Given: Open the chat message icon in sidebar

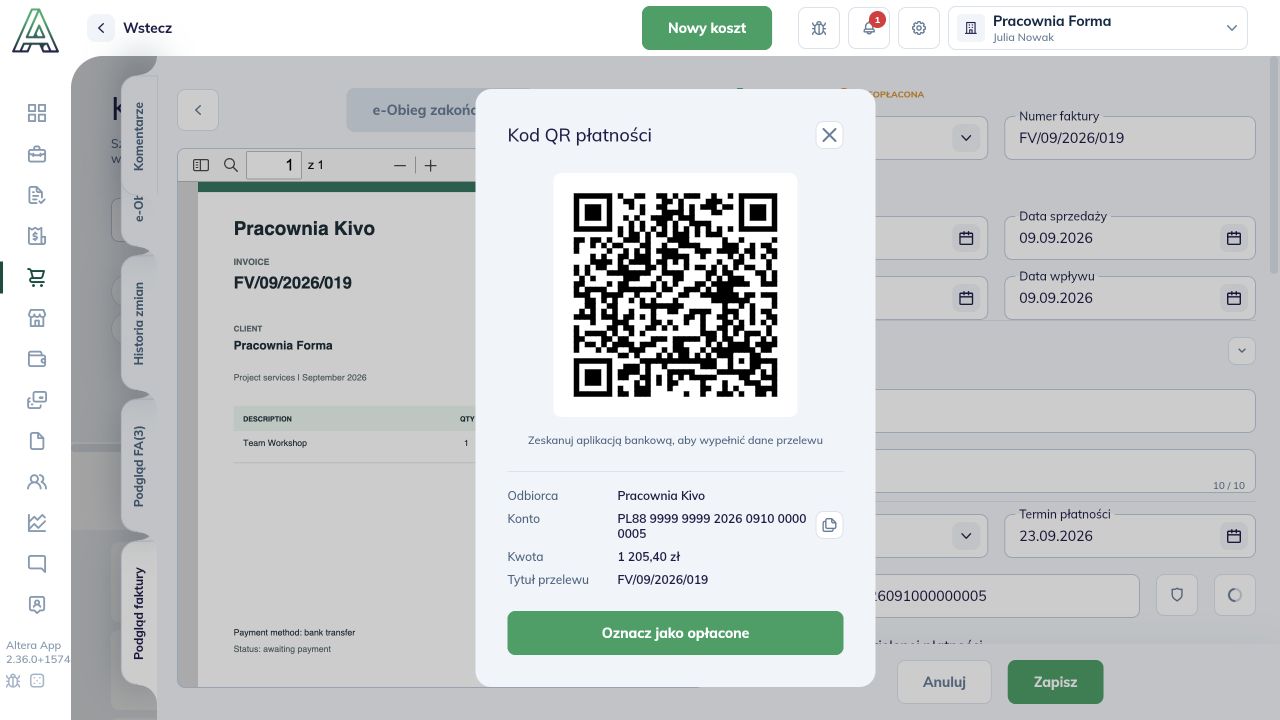Looking at the screenshot, I should click(x=37, y=564).
